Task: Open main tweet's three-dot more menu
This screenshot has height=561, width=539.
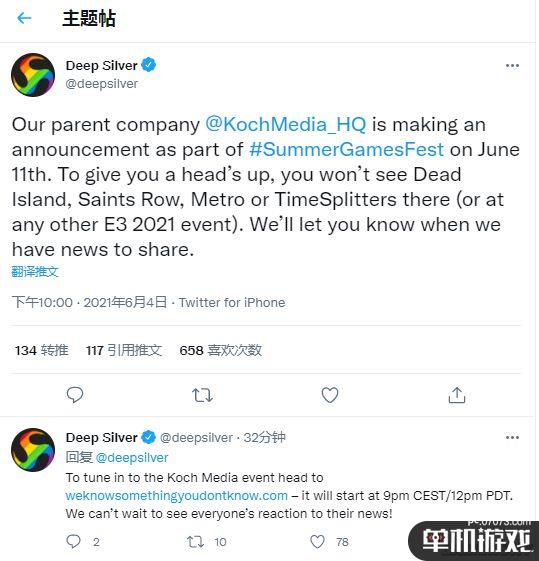Action: point(512,65)
